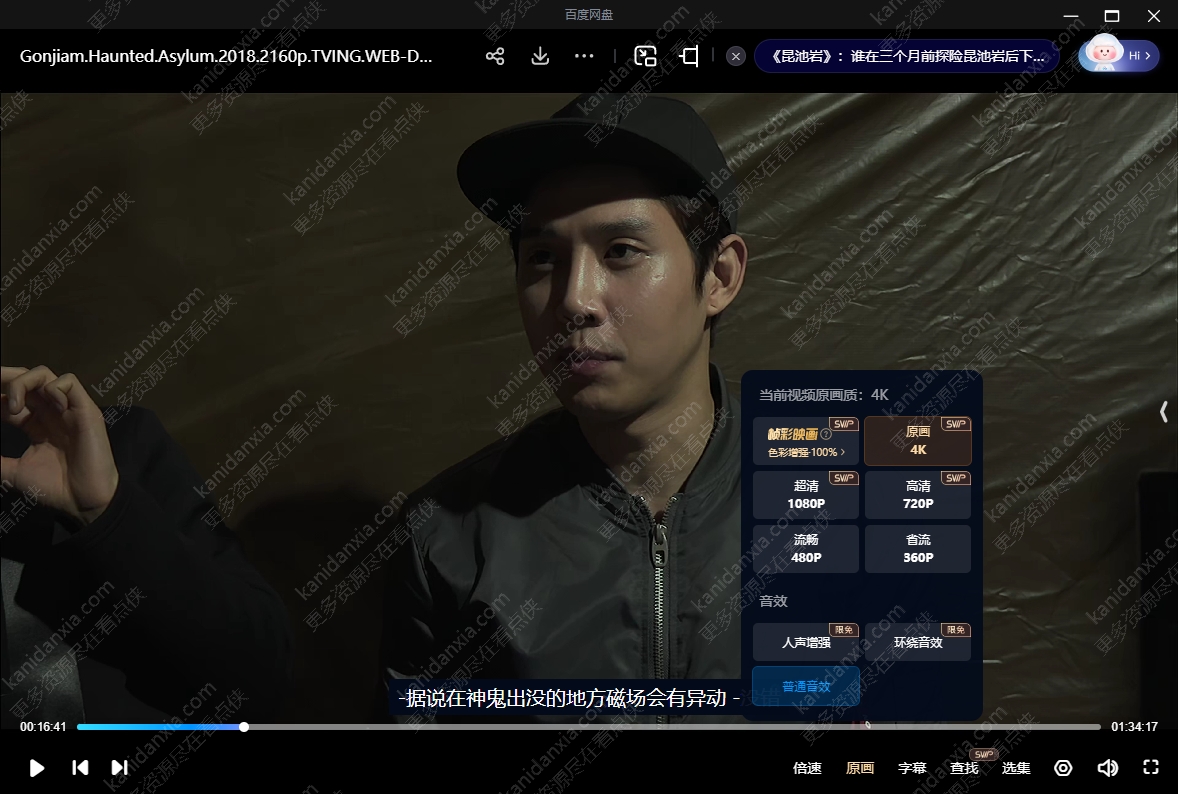The height and width of the screenshot is (794, 1178).
Task: Open the more options ellipsis menu
Action: 585,56
